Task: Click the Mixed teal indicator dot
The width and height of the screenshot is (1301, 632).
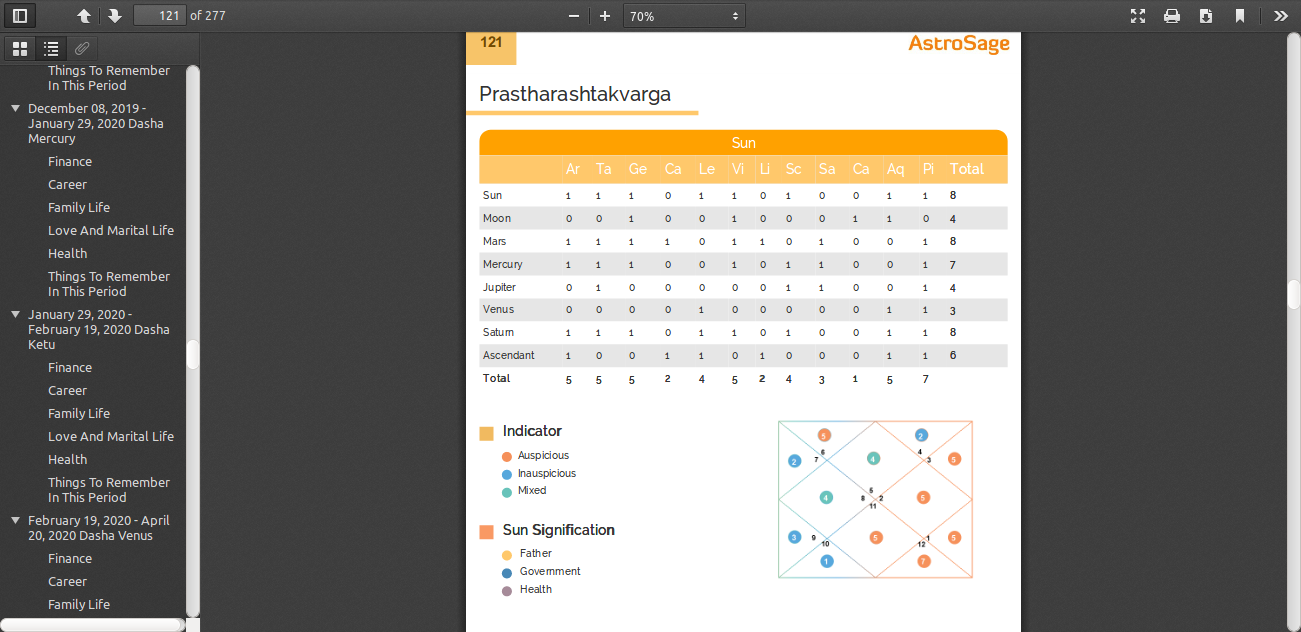Action: (x=507, y=491)
